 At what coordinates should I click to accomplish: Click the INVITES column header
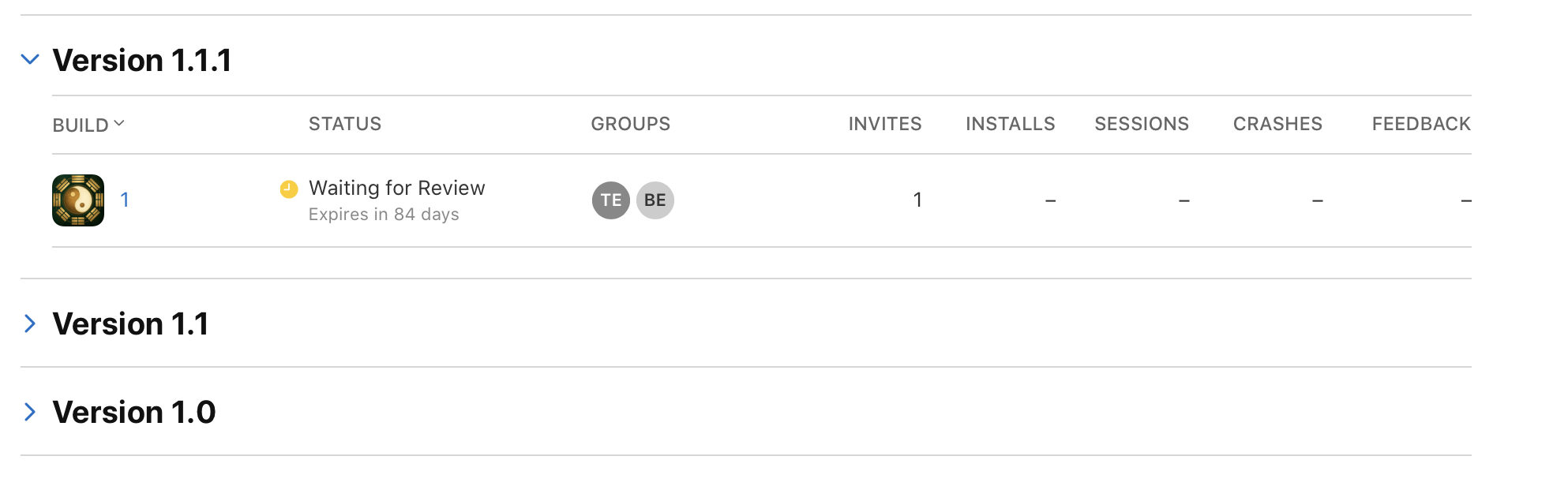[885, 124]
